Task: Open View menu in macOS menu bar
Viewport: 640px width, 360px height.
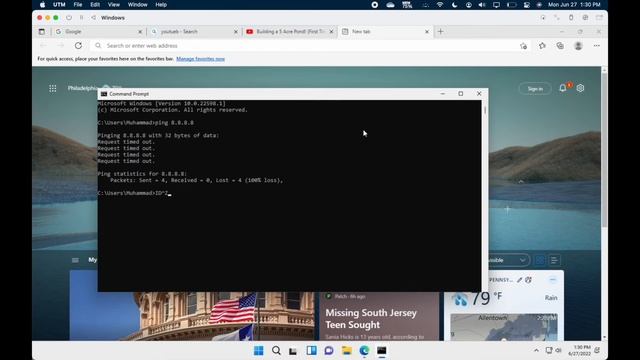Action: [x=114, y=4]
